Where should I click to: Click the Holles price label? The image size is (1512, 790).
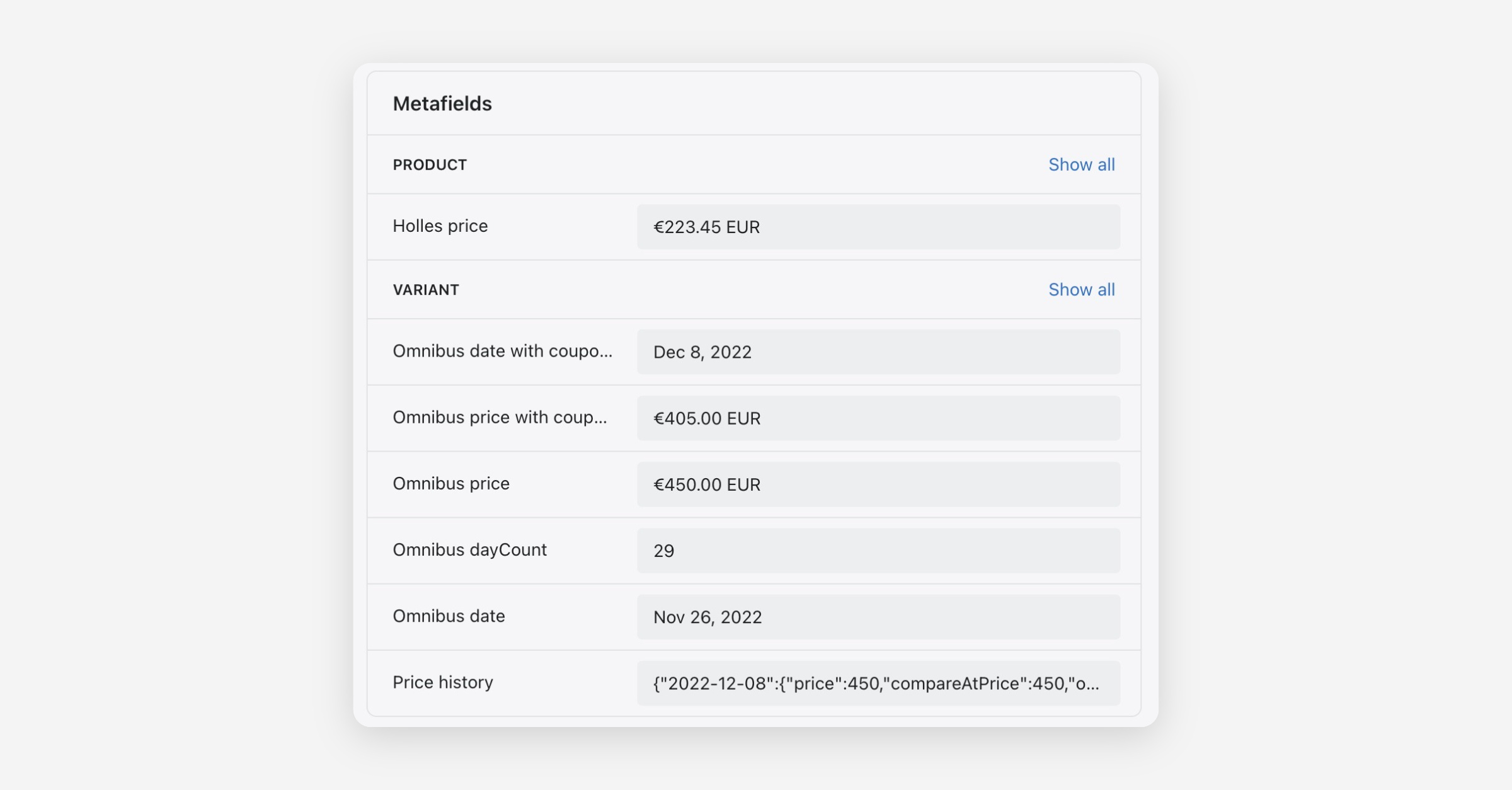click(x=440, y=226)
